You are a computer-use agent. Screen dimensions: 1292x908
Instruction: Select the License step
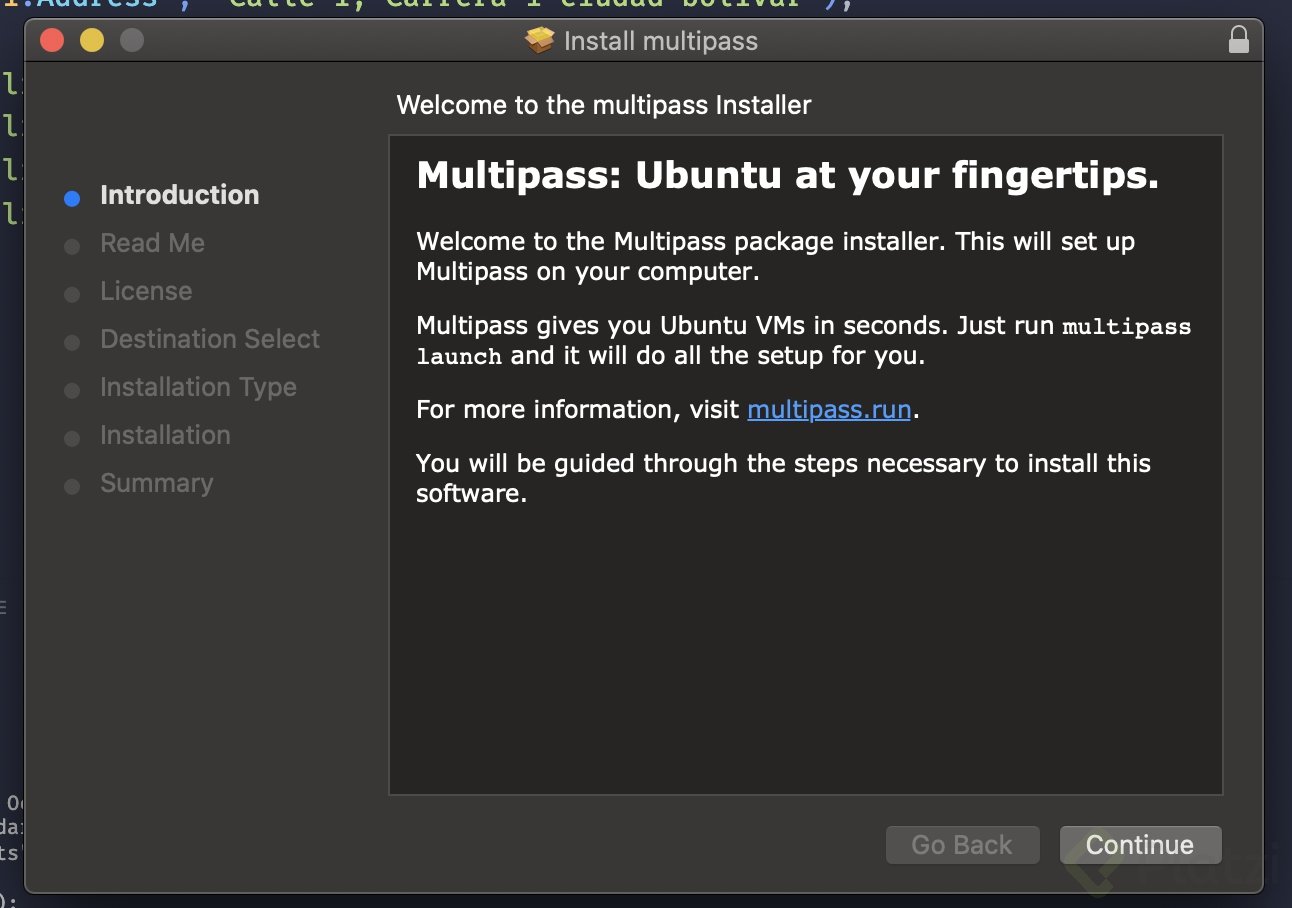pyautogui.click(x=146, y=291)
